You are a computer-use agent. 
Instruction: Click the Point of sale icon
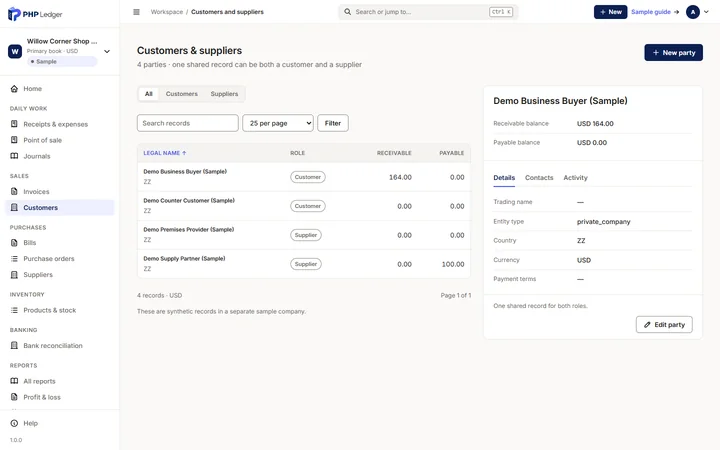point(14,140)
